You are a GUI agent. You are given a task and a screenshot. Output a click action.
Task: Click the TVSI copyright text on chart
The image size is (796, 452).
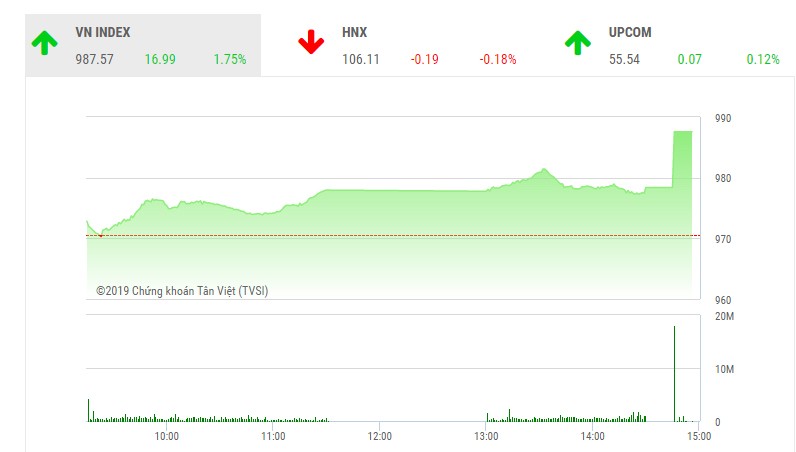(182, 291)
